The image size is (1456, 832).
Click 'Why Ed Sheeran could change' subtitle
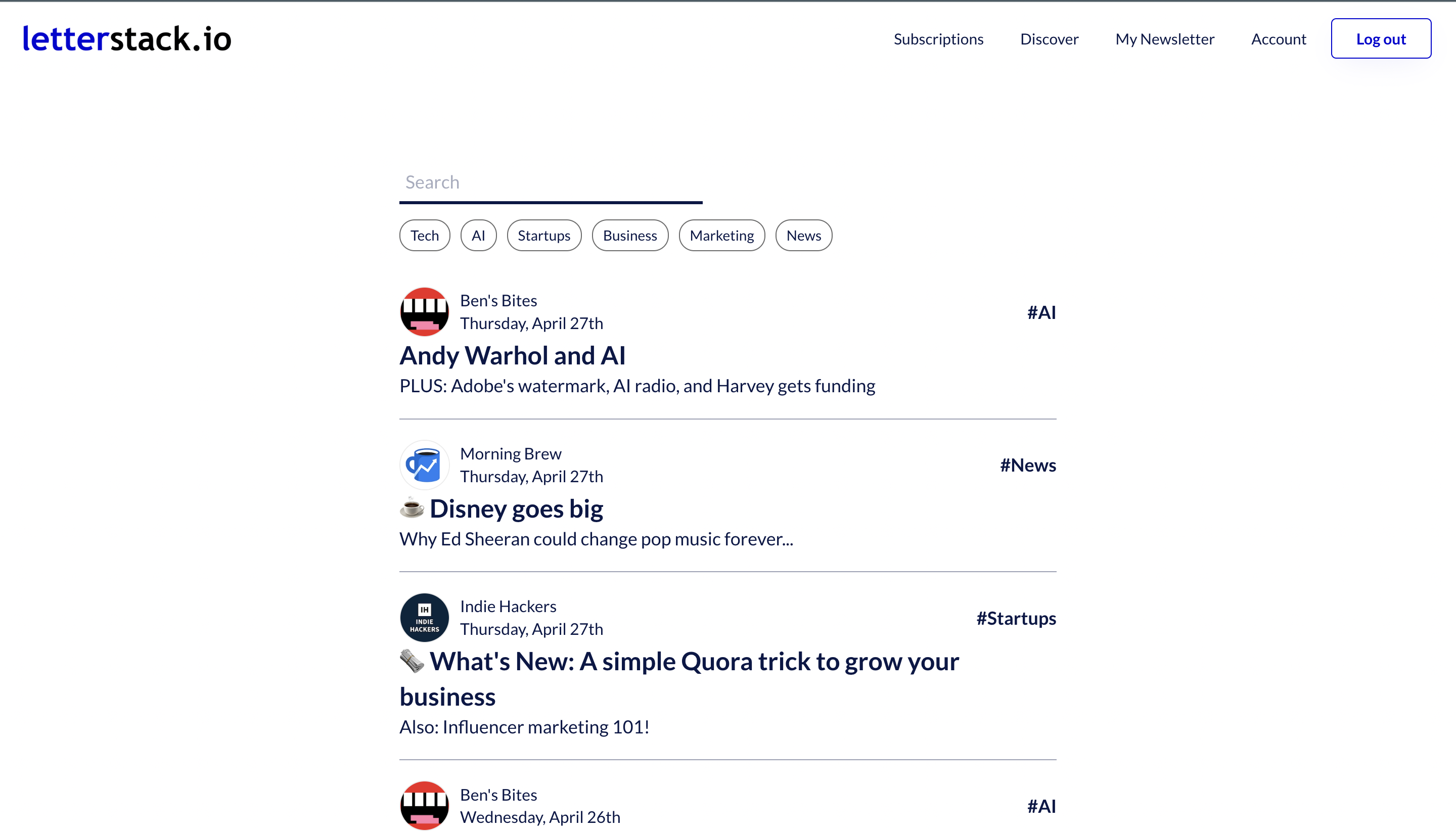tap(596, 539)
